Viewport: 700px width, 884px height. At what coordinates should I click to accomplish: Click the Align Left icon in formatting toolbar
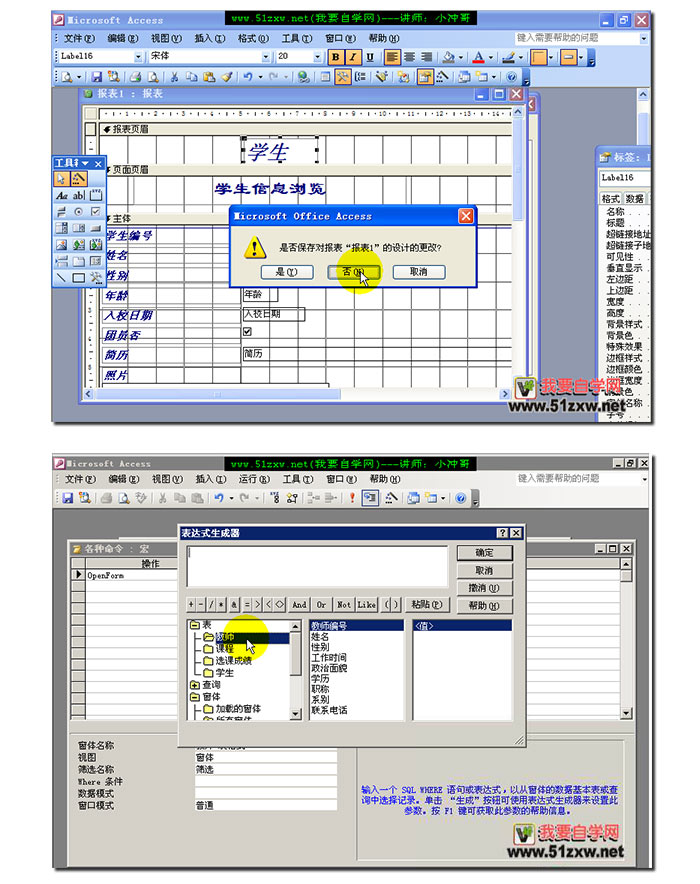pos(392,57)
